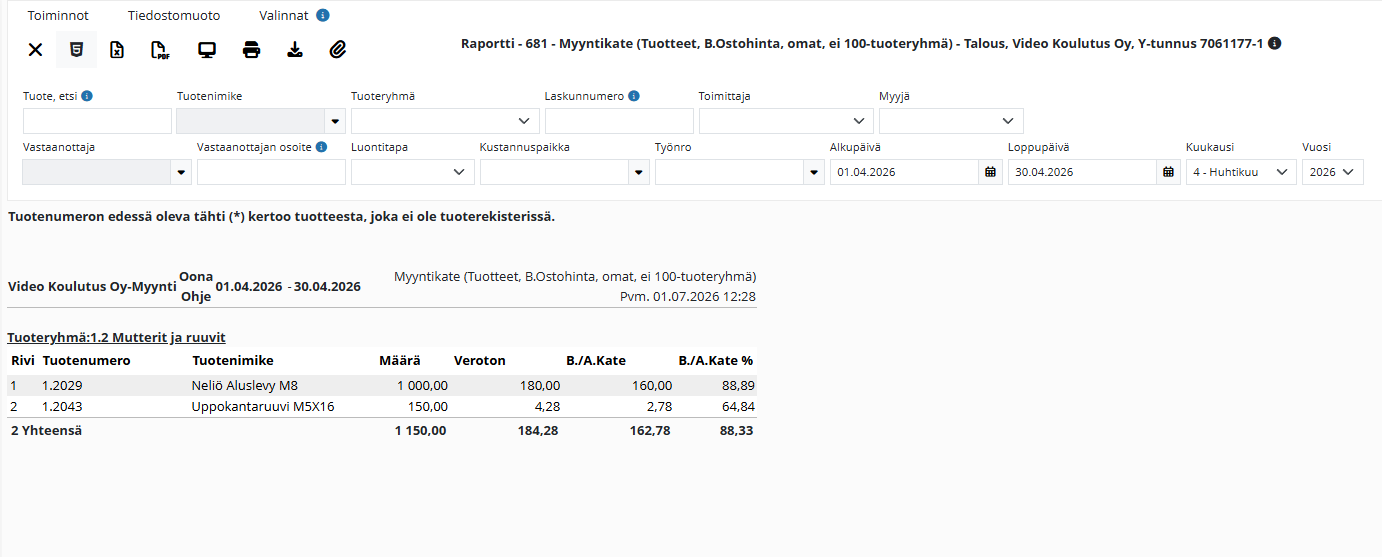1382x557 pixels.
Task: Click the margin percent 88,89
Action: click(736, 385)
